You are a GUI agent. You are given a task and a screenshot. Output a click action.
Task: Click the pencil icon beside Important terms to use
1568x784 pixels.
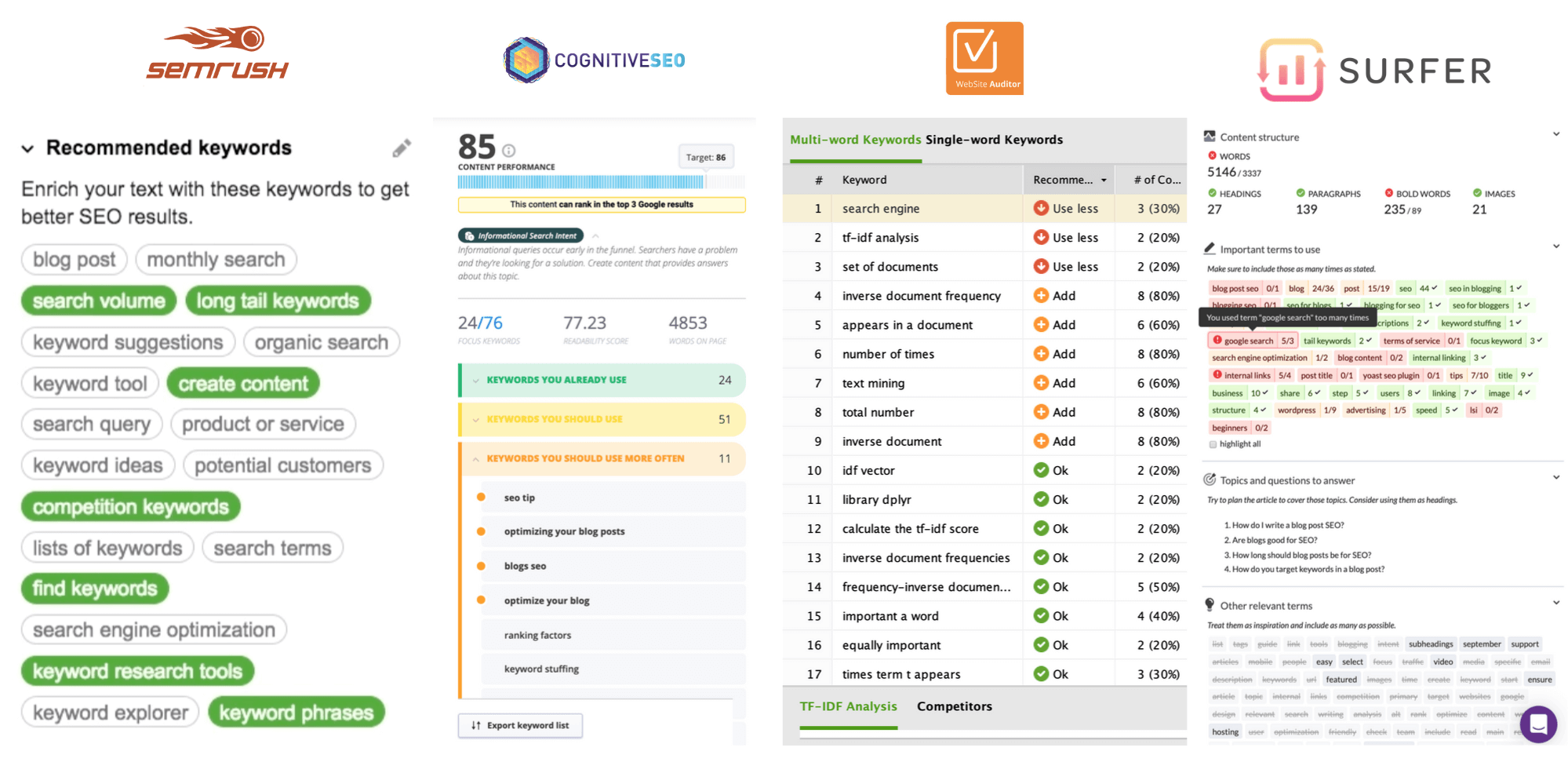point(1210,249)
